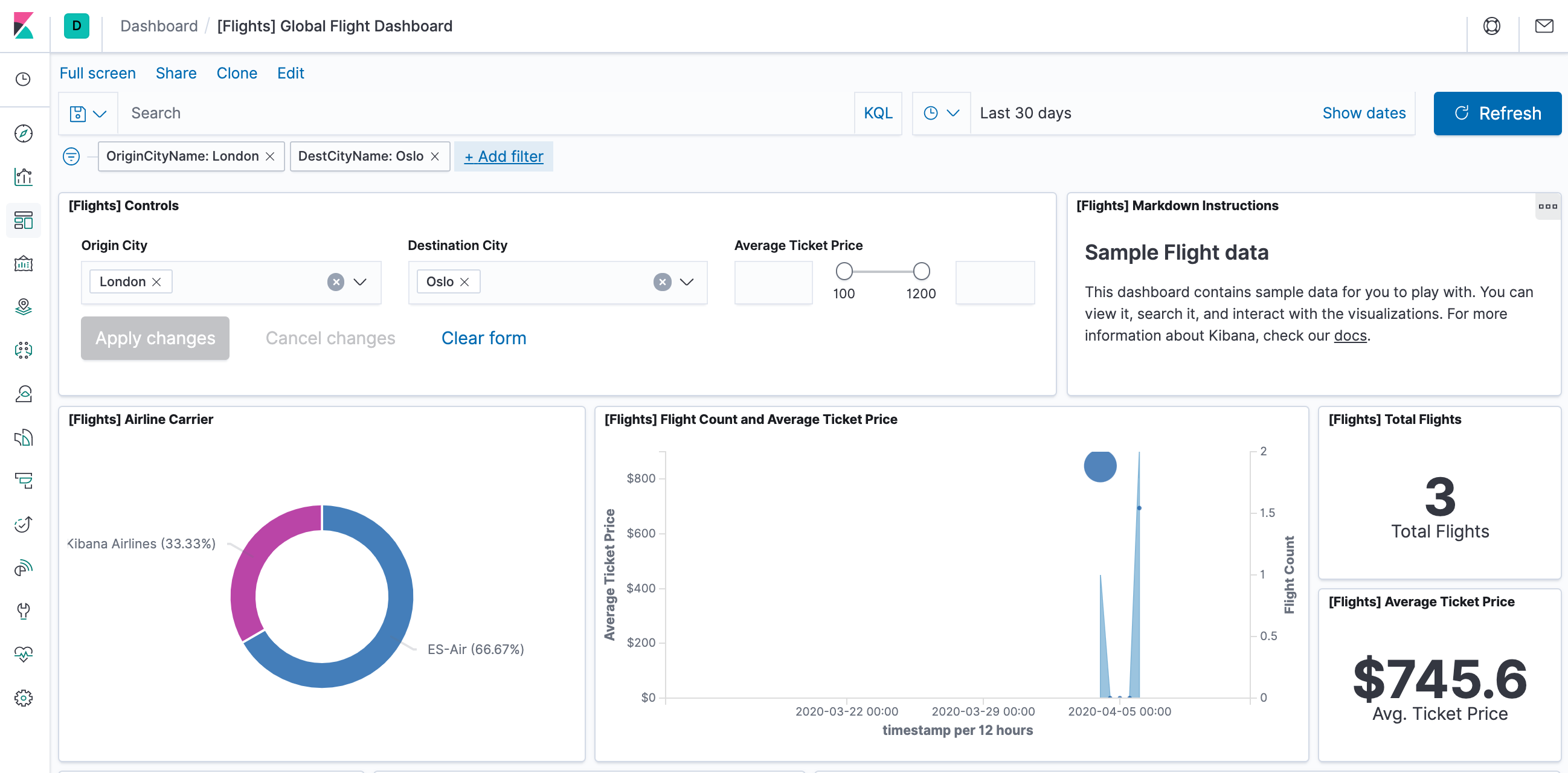This screenshot has width=1568, height=773.
Task: Open Visualize chart icon in sidebar
Action: click(23, 177)
